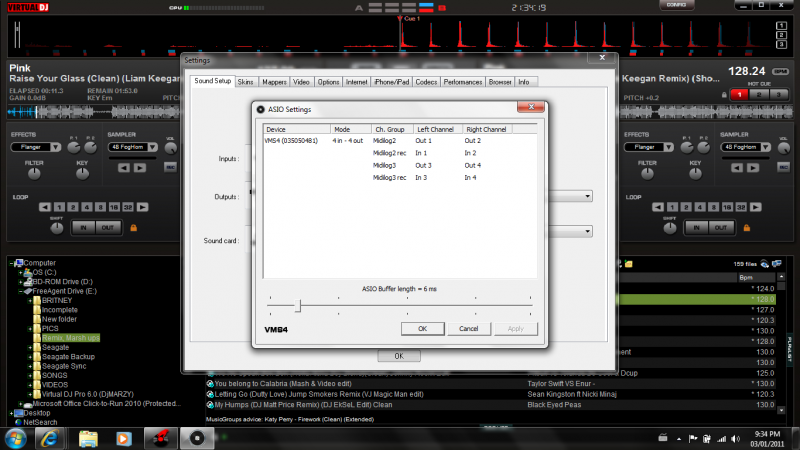Turn the left deck FILTER knob
Image resolution: width=800 pixels, height=450 pixels.
pyautogui.click(x=33, y=174)
